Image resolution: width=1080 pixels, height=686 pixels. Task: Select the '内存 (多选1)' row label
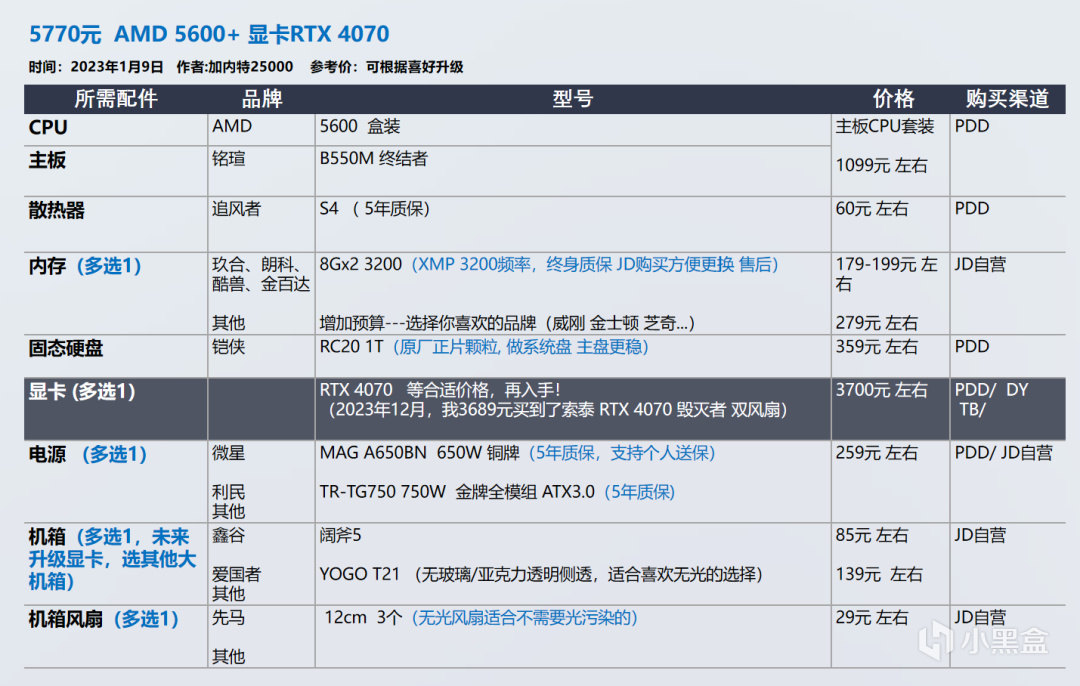pyautogui.click(x=85, y=266)
